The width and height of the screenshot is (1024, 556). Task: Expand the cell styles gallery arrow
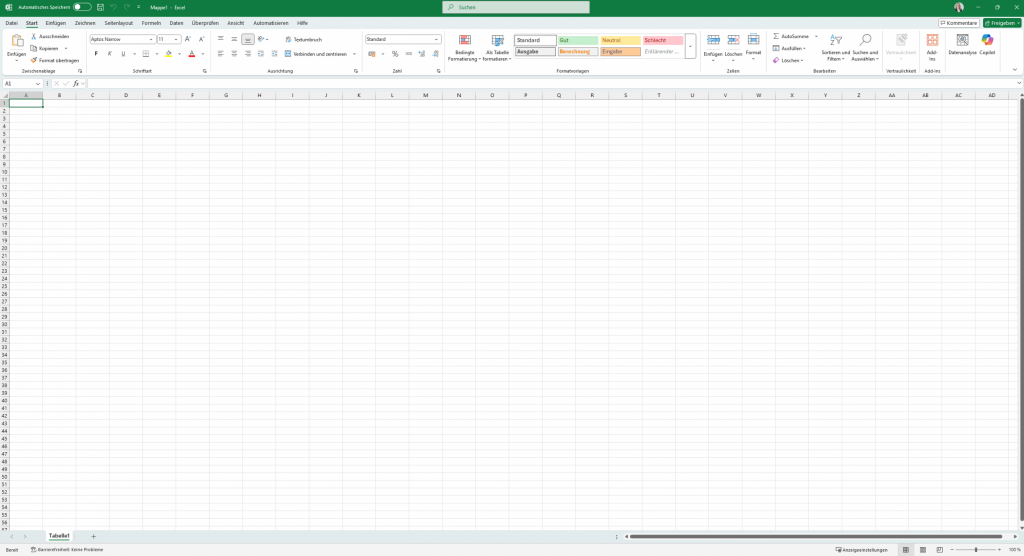(690, 46)
